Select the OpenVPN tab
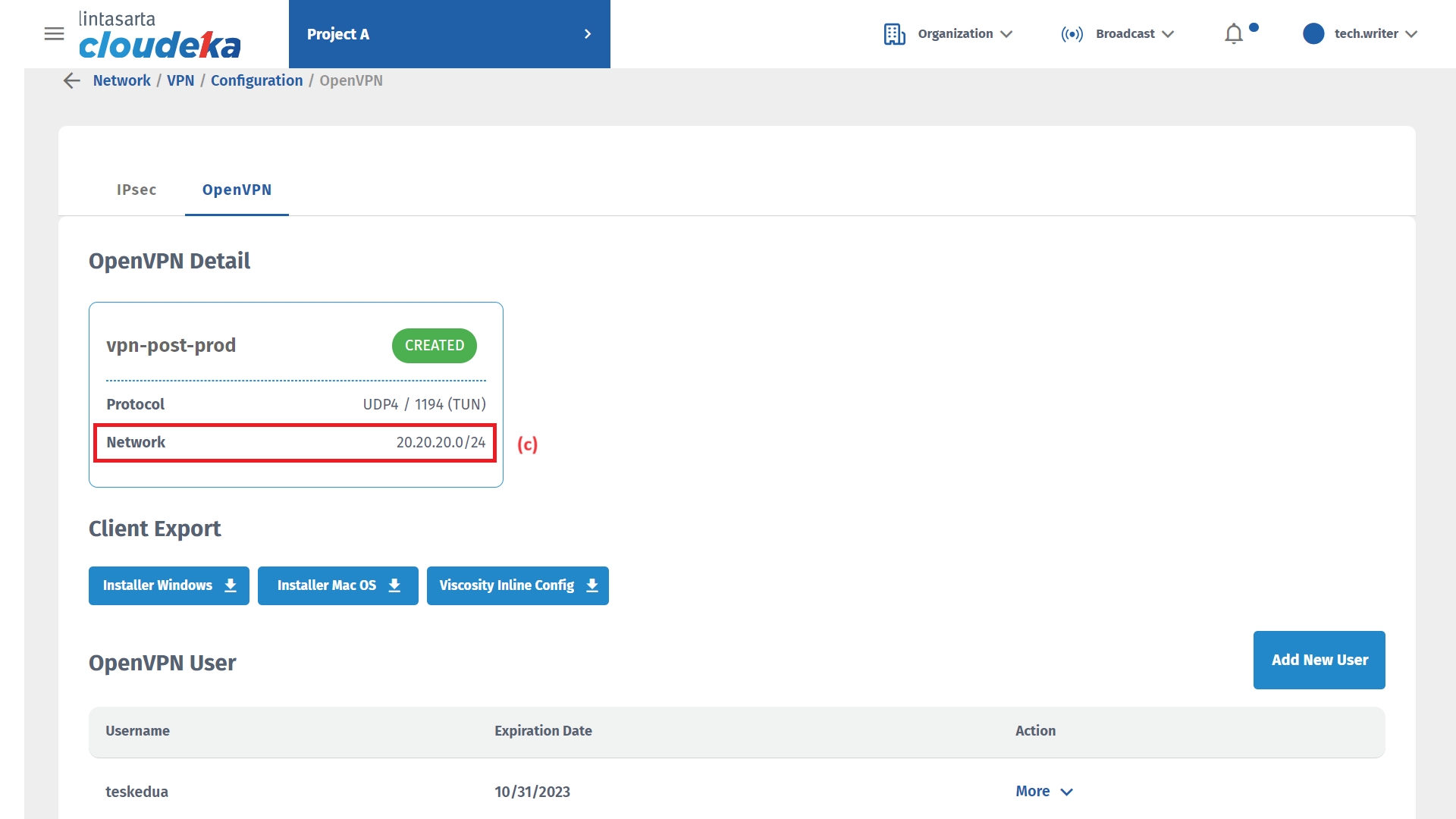Image resolution: width=1456 pixels, height=819 pixels. point(237,190)
